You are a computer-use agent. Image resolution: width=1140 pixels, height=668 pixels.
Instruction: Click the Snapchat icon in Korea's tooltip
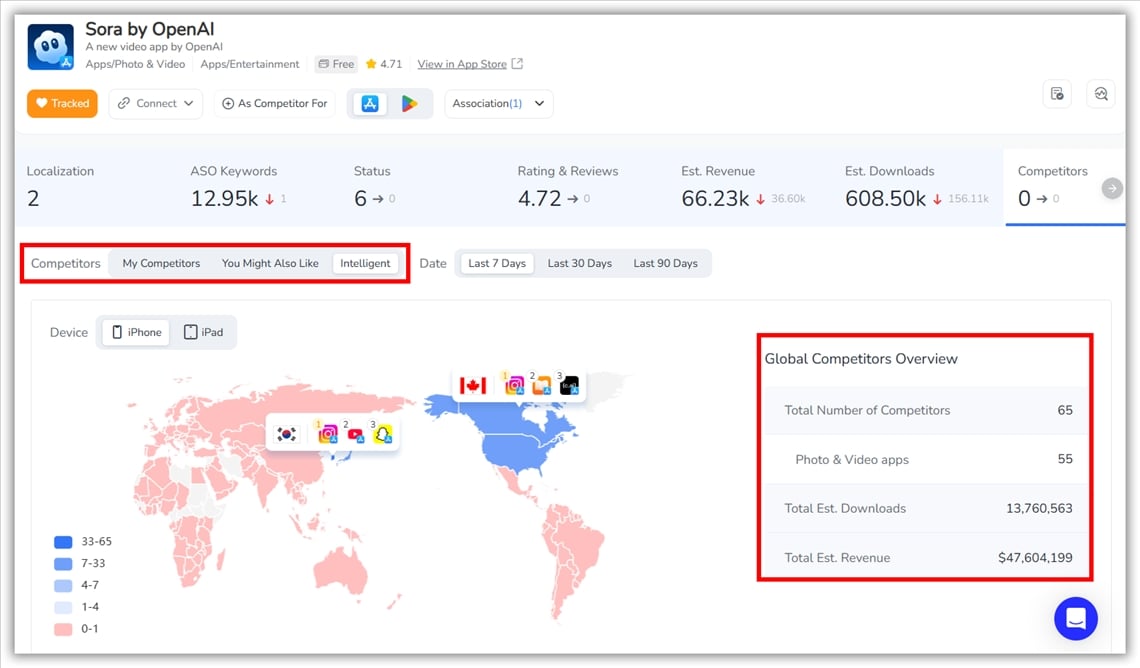pyautogui.click(x=382, y=434)
